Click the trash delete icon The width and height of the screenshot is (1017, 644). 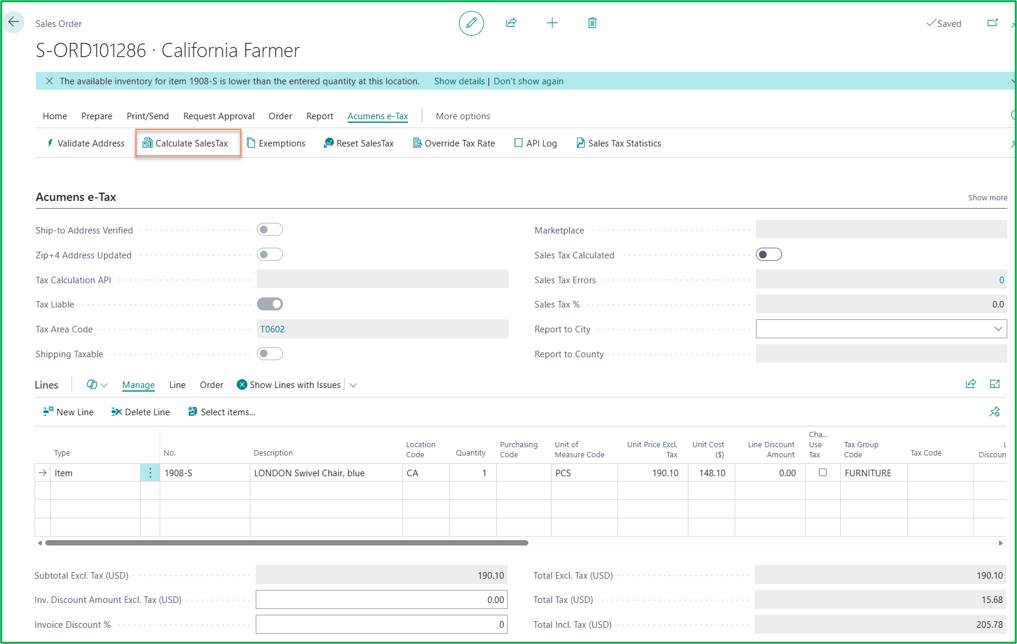point(592,23)
